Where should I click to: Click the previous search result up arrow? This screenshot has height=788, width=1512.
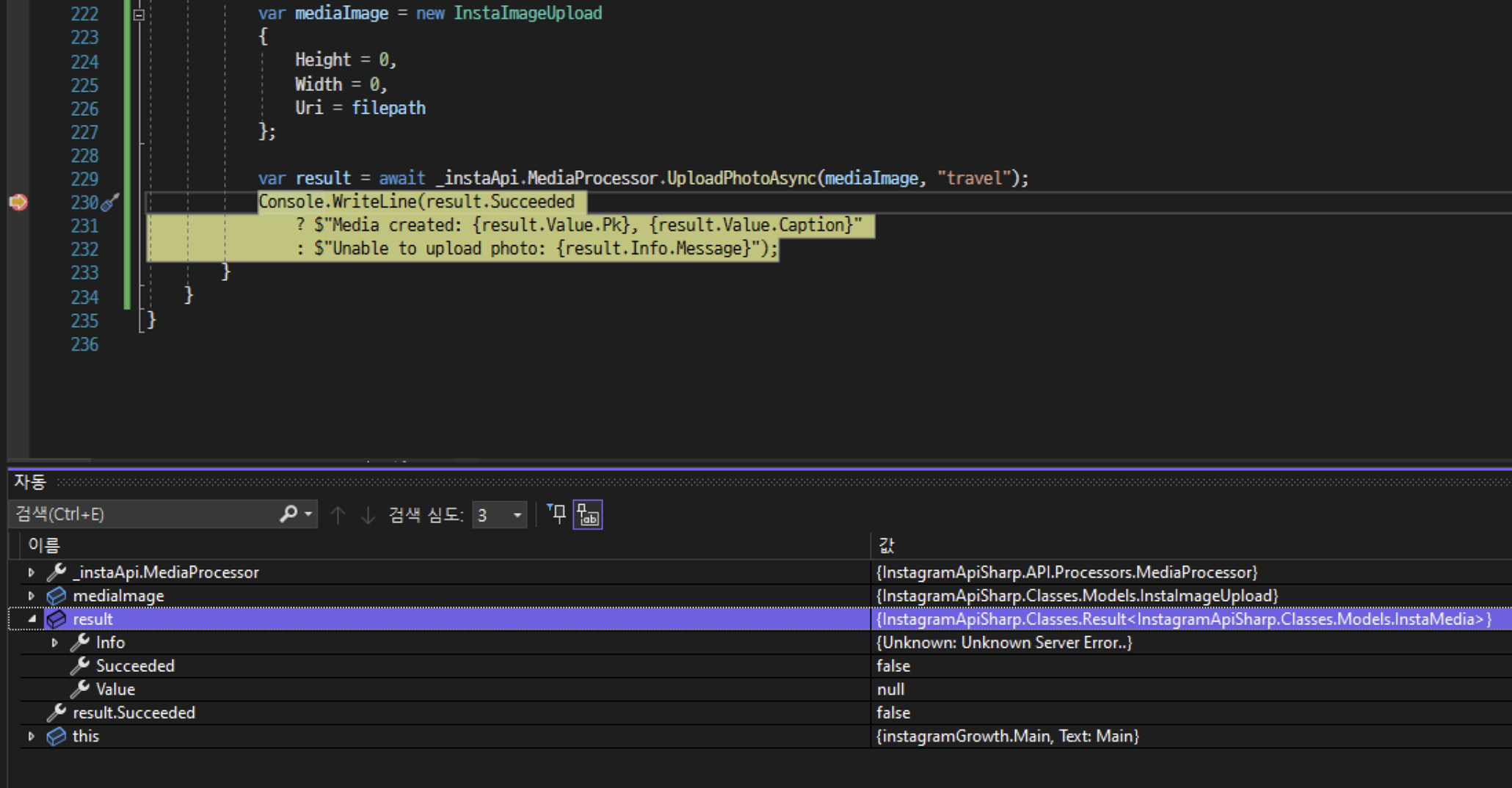tap(338, 515)
